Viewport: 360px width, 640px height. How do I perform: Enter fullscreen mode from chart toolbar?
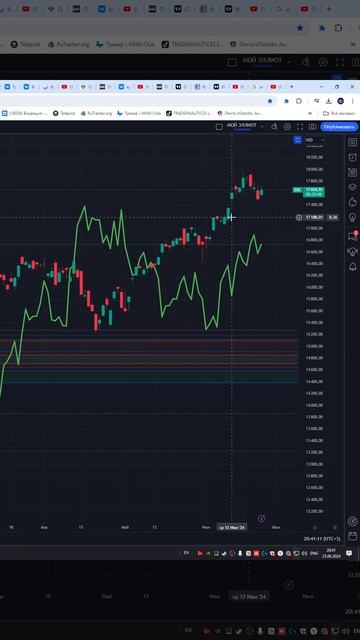(300, 127)
